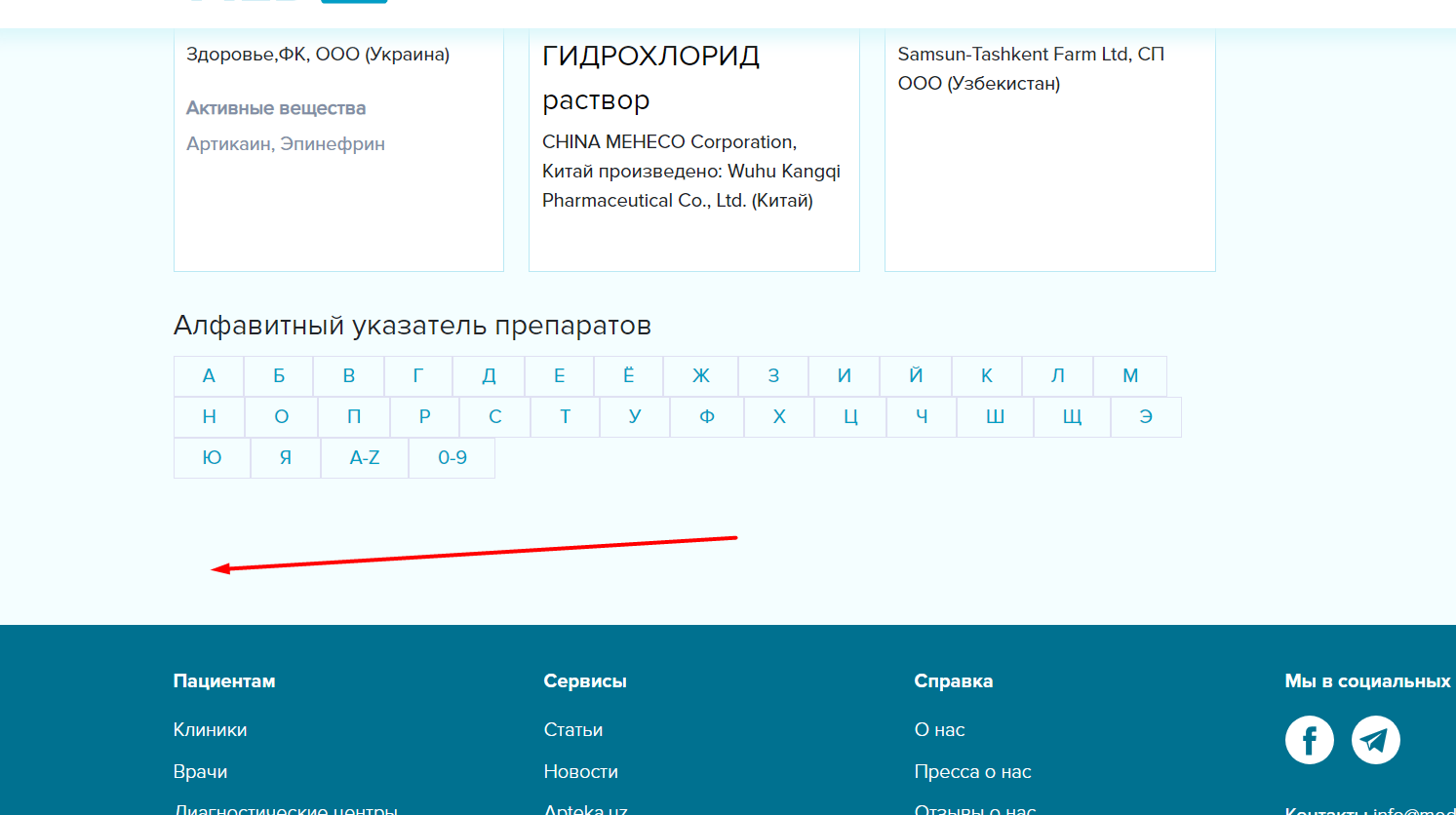Click letter М in alphabet index
Image resolution: width=1456 pixels, height=815 pixels.
pos(1130,376)
